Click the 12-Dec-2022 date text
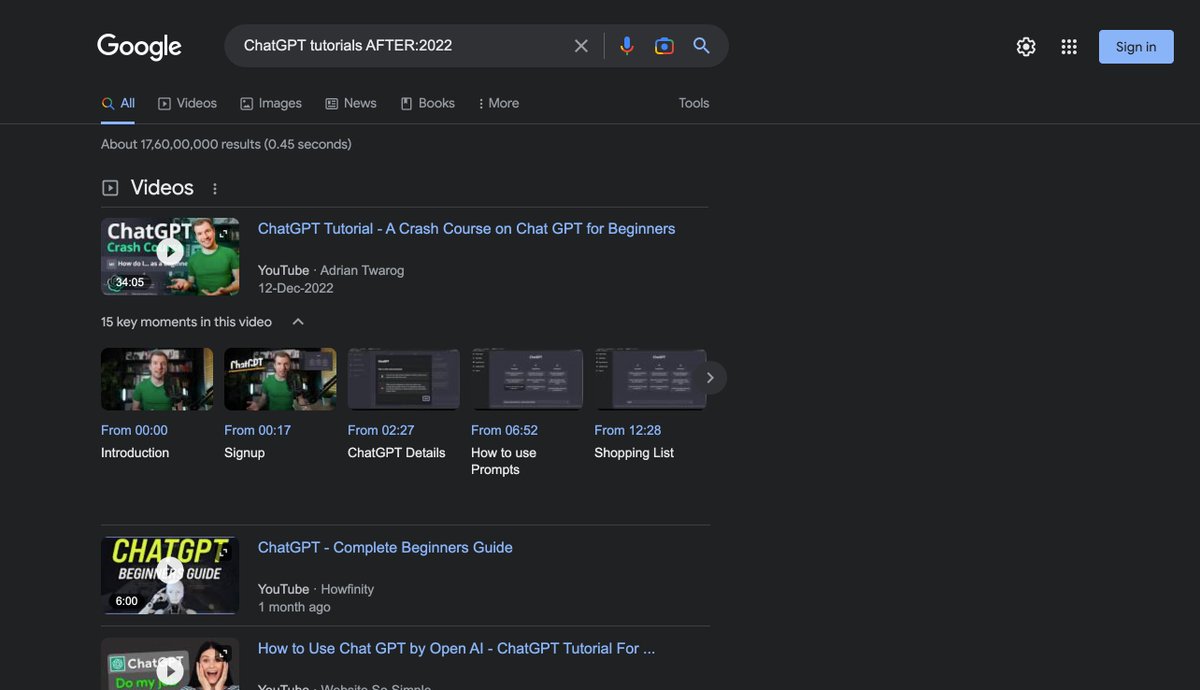The height and width of the screenshot is (690, 1200). 296,288
